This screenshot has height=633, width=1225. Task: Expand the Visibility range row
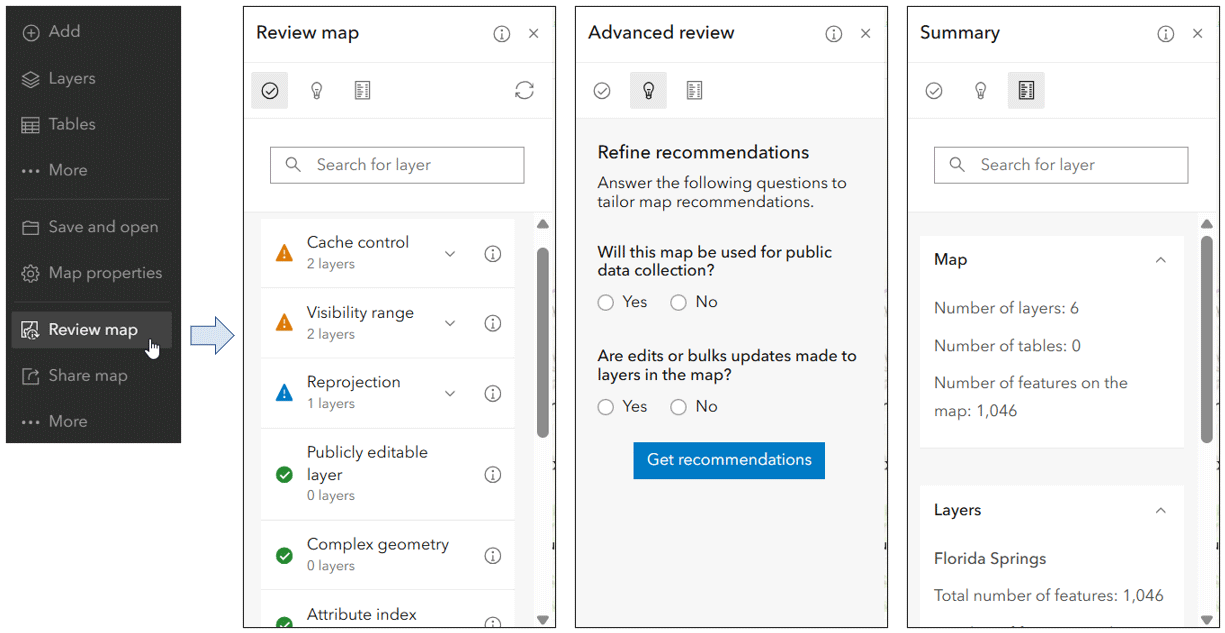450,323
